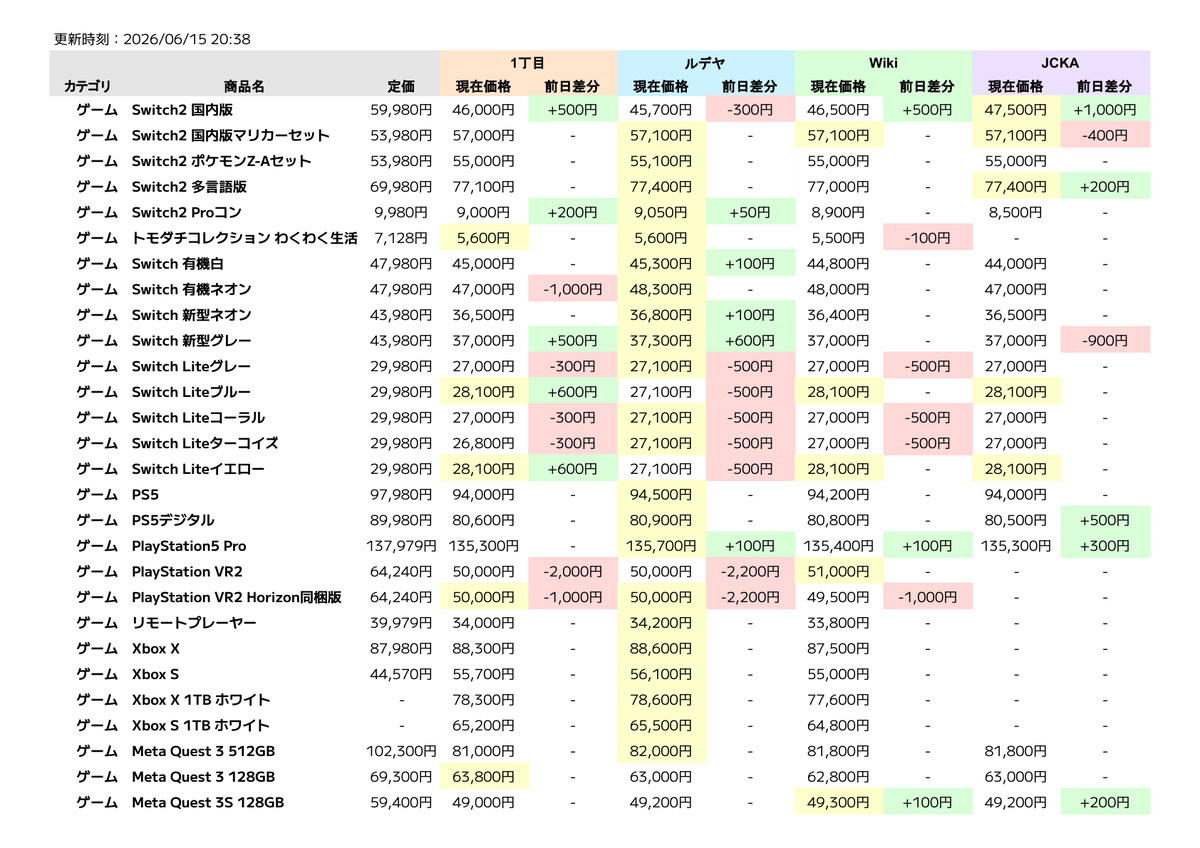
Task: Click 1丁目's 78,300円 price for Xbox X 1TB ホワイト
Action: (485, 700)
